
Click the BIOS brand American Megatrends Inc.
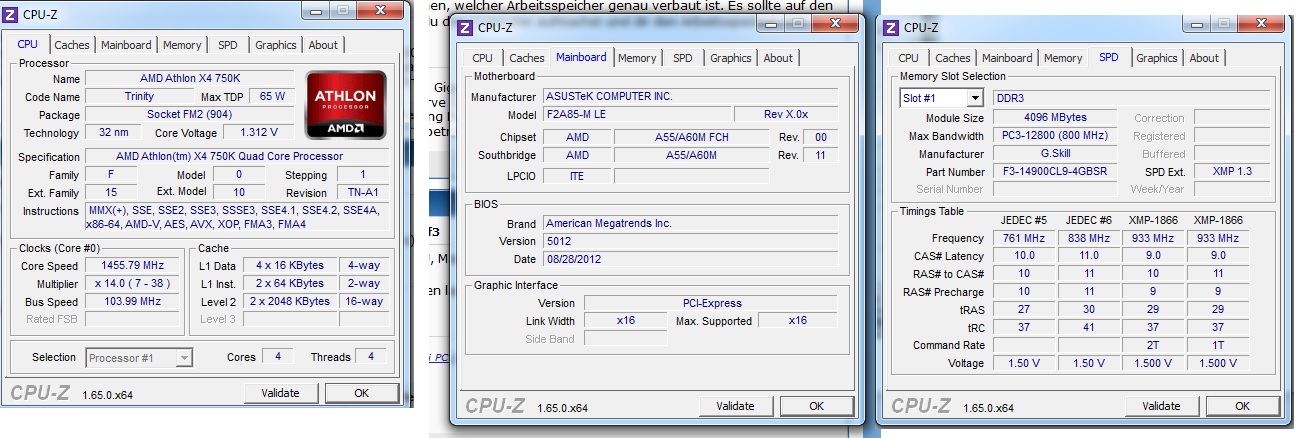688,224
